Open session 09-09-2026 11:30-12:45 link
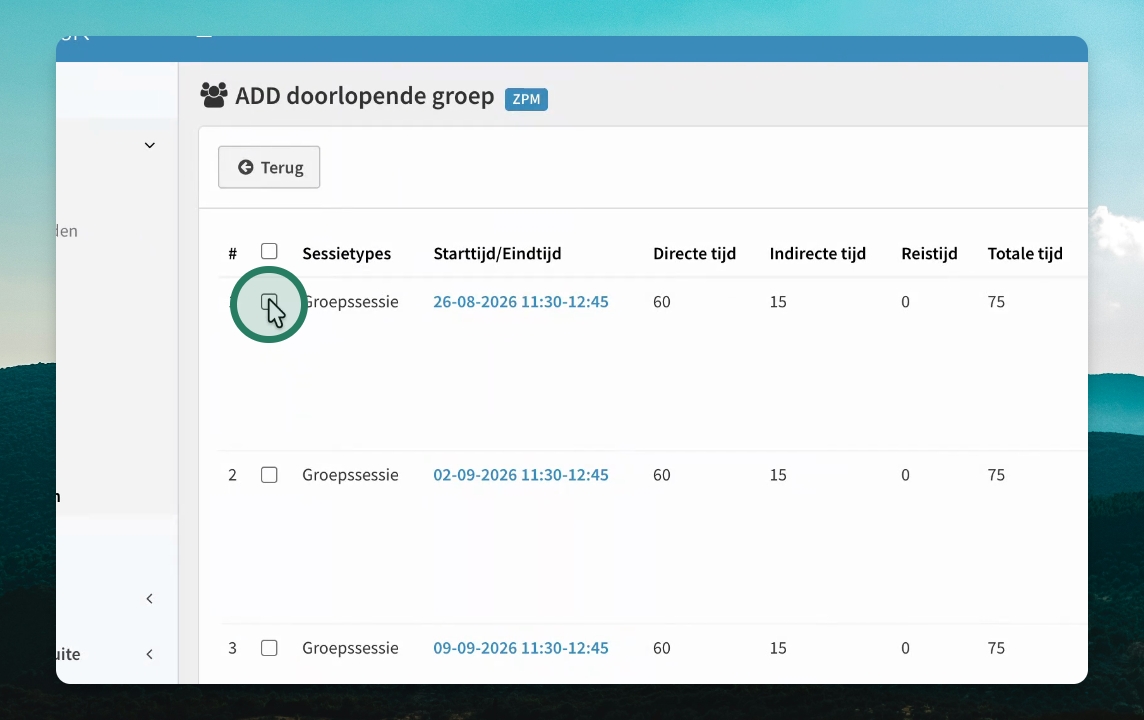The image size is (1144, 720). click(521, 648)
